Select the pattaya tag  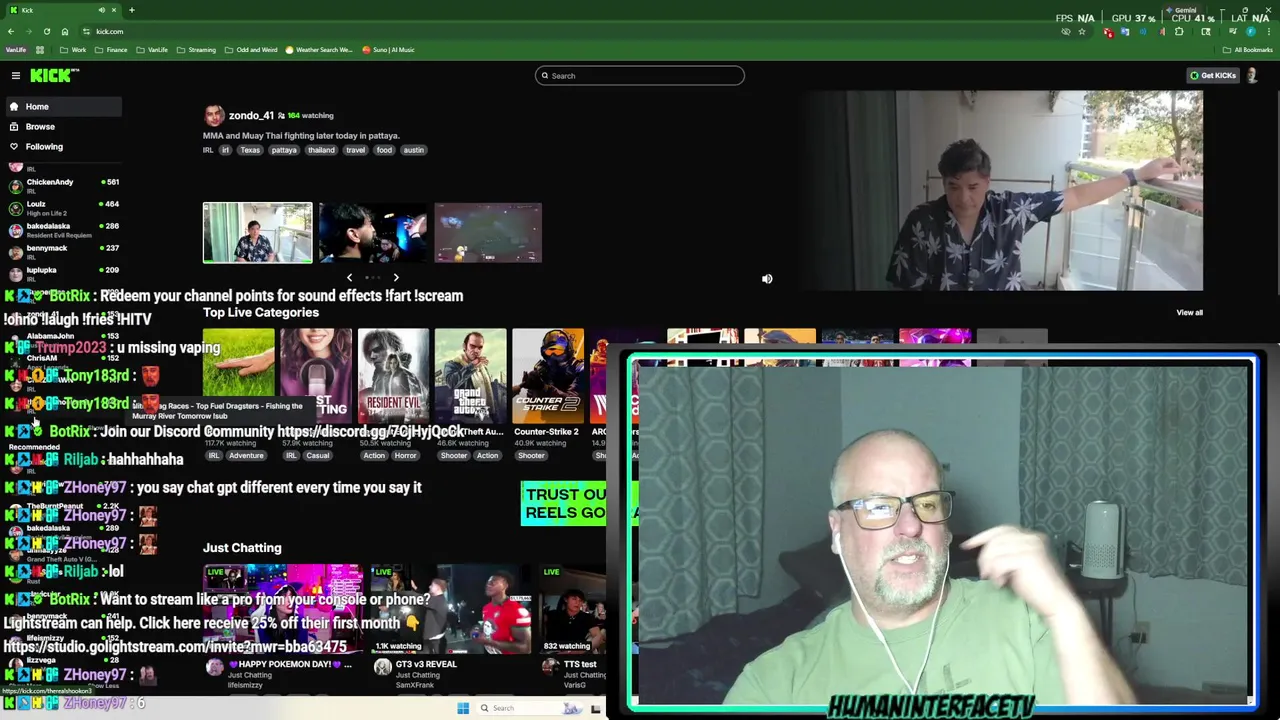coord(284,150)
